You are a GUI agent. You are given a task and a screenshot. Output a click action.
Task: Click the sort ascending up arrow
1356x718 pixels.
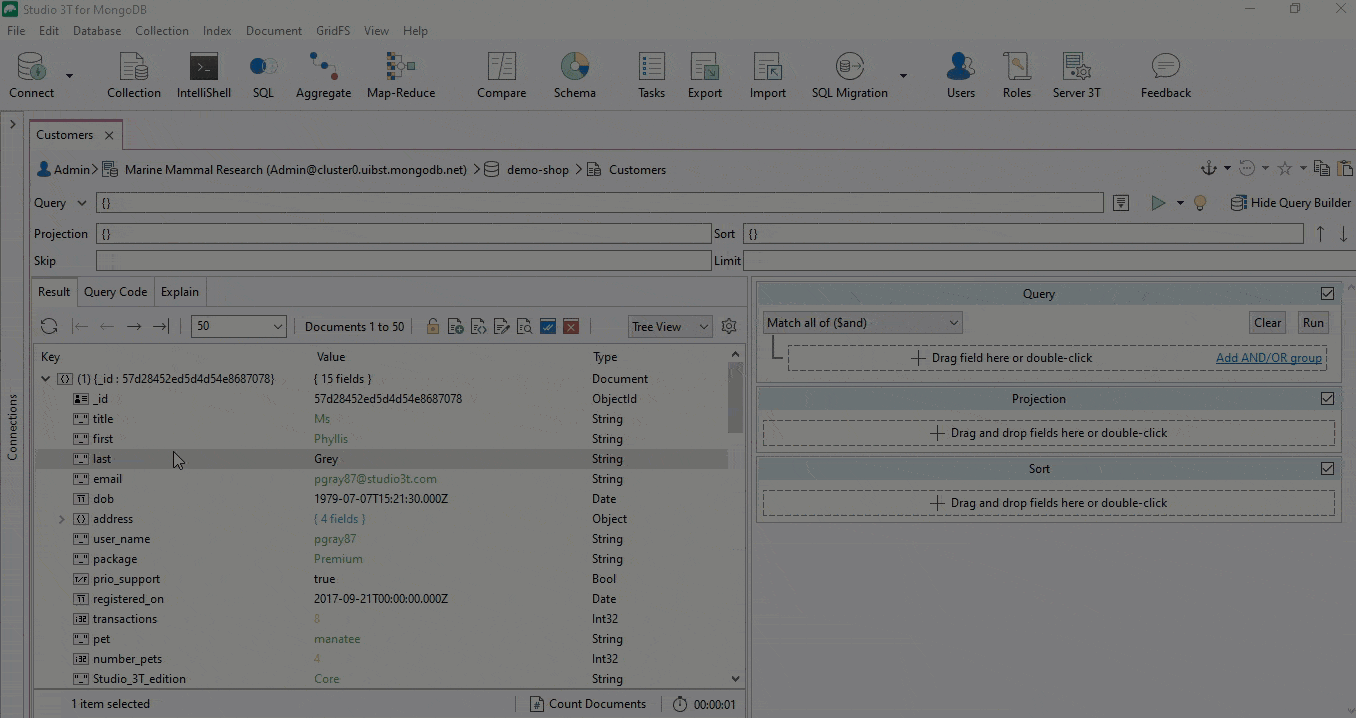1320,234
